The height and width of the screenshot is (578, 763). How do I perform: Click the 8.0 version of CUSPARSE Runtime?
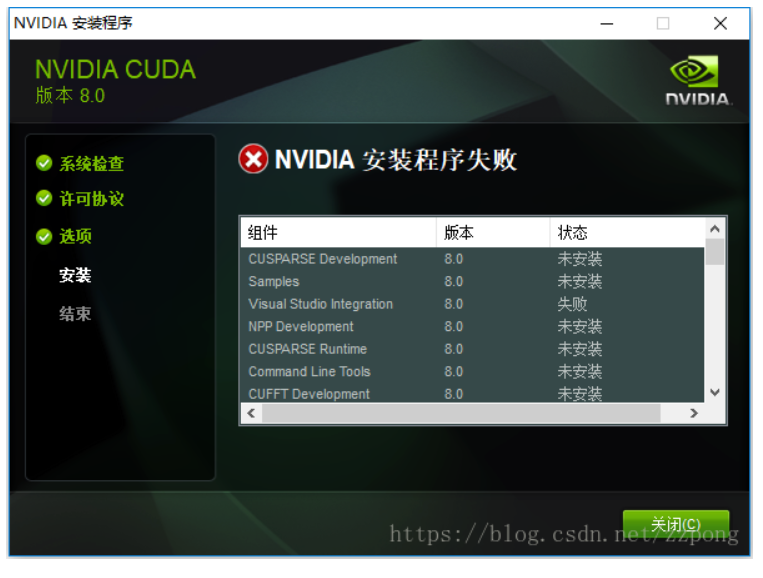coord(453,349)
